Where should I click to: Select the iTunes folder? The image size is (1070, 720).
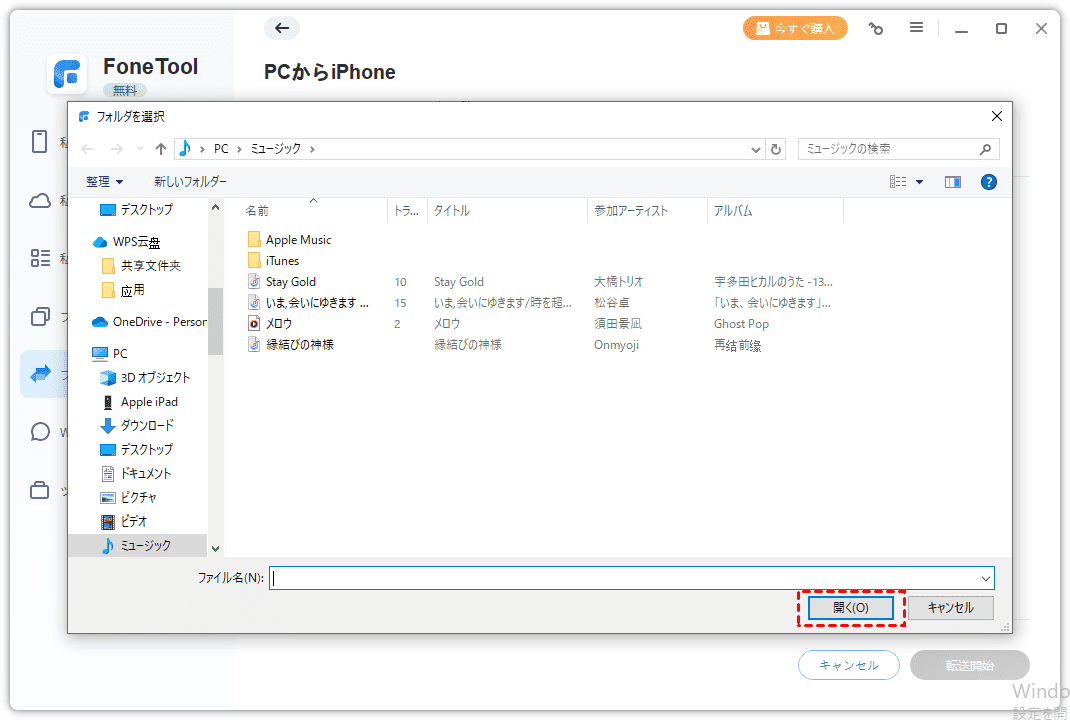coord(282,261)
